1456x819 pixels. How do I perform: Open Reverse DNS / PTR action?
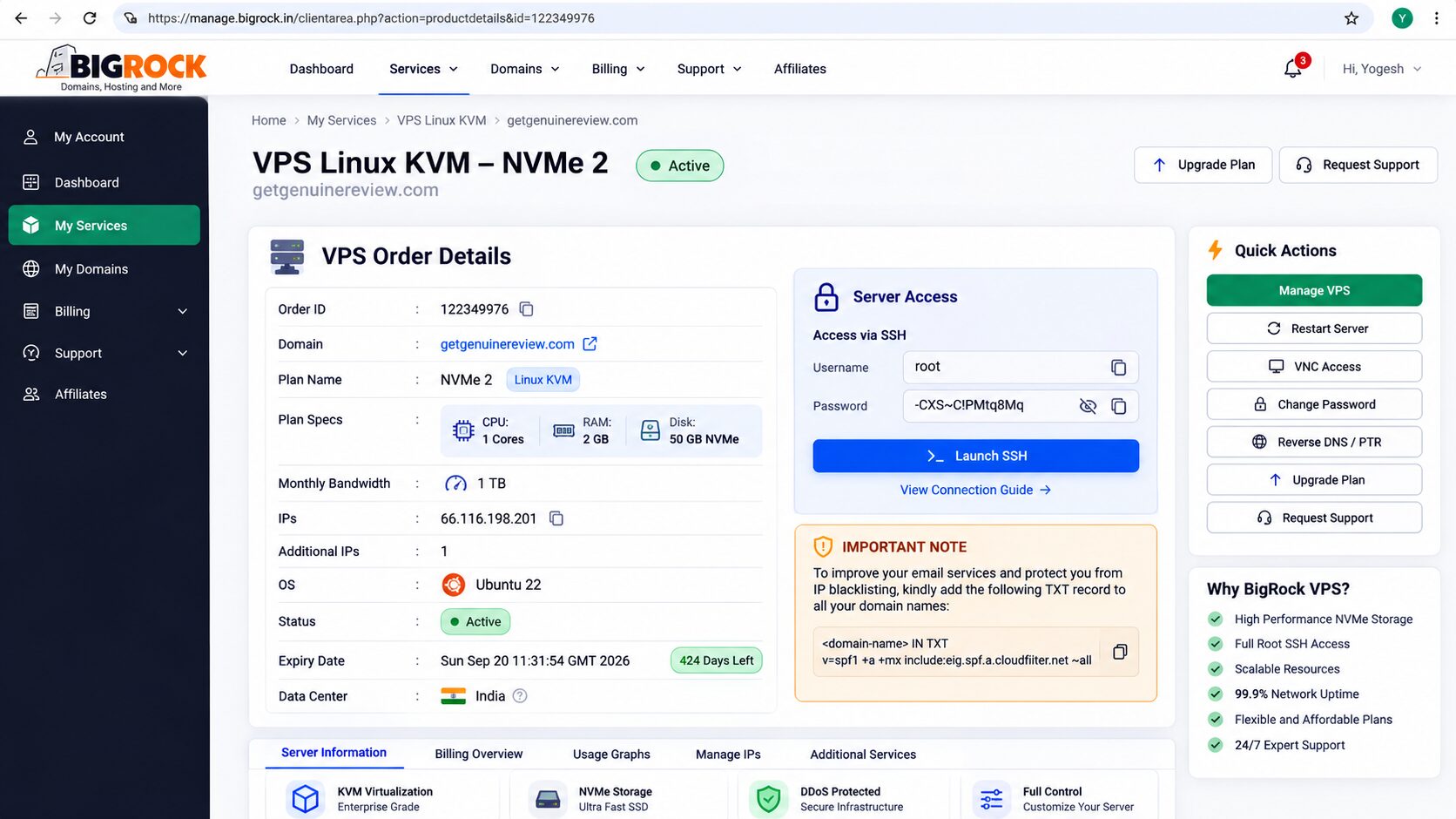click(x=1314, y=442)
